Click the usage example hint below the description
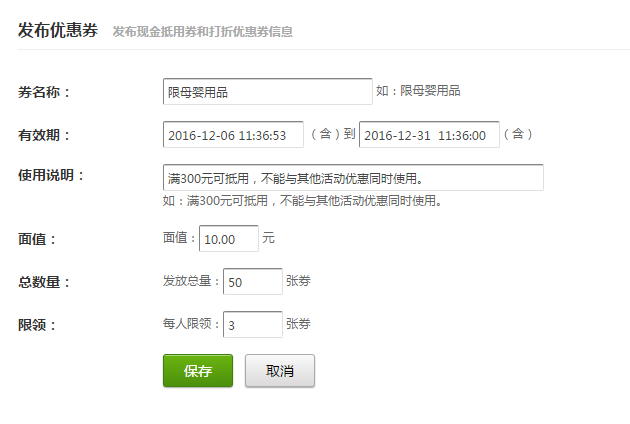This screenshot has height=424, width=630. 302,201
